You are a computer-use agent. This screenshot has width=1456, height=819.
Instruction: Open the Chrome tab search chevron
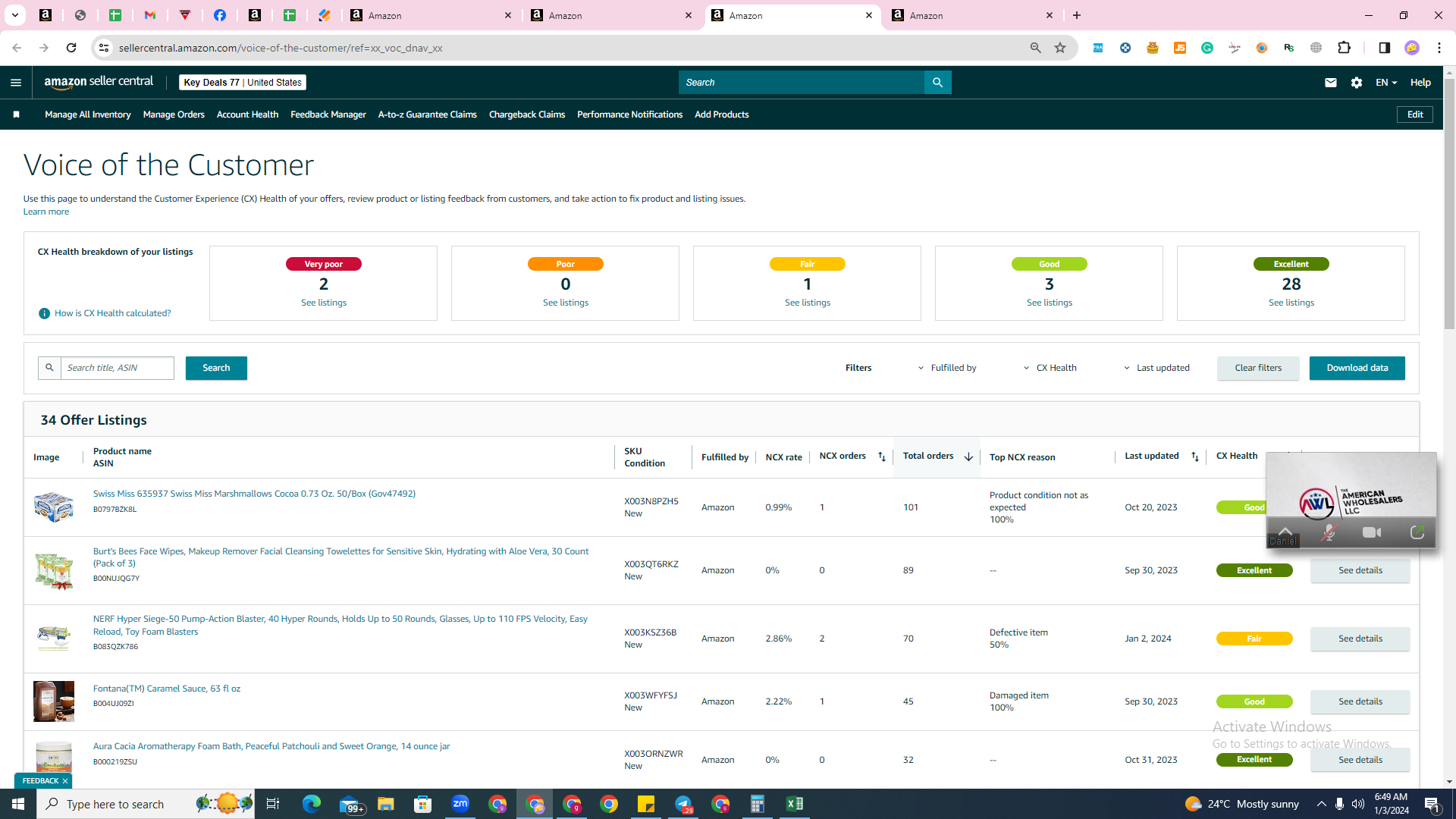point(14,15)
